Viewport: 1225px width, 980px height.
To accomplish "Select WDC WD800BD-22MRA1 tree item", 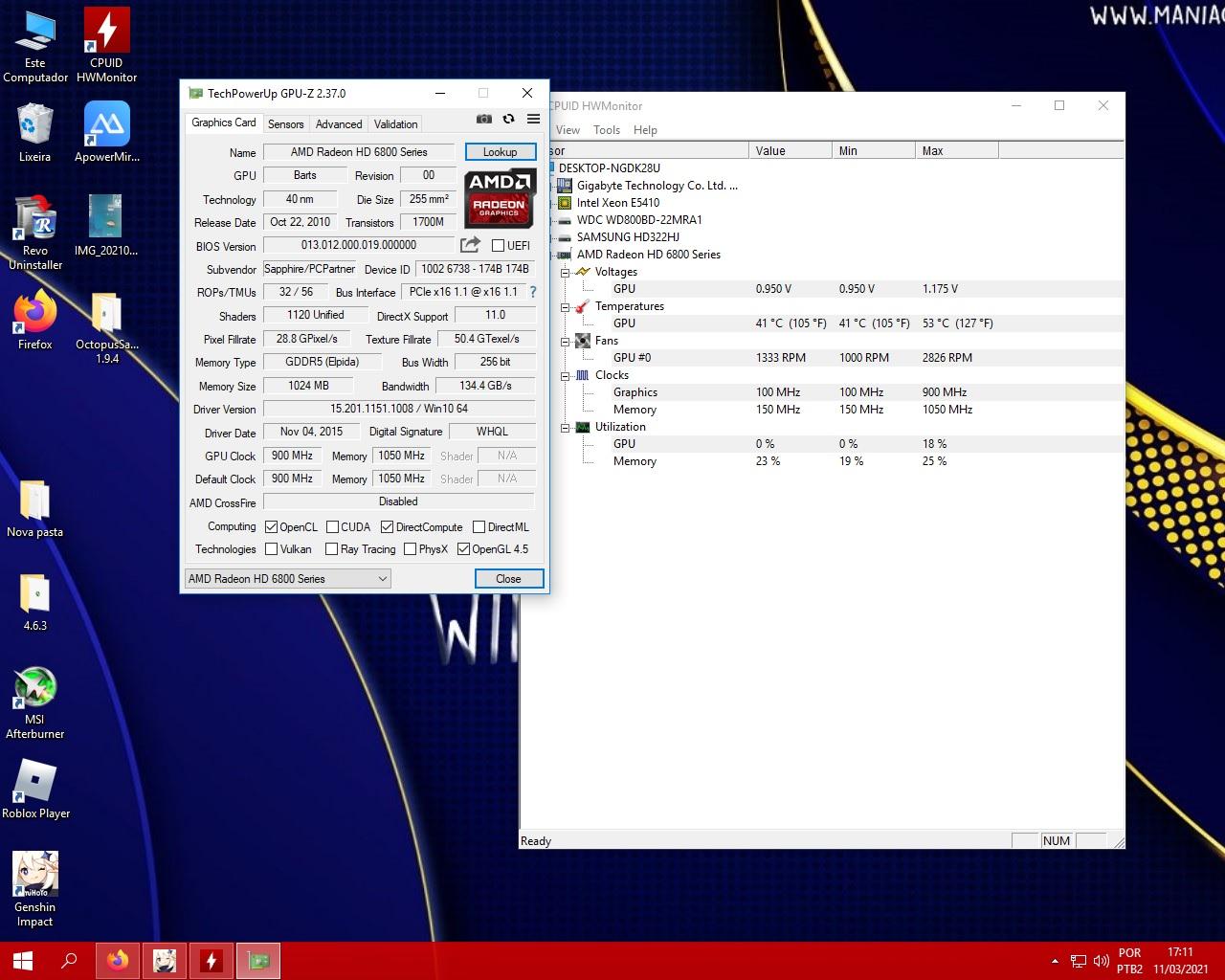I will (639, 220).
